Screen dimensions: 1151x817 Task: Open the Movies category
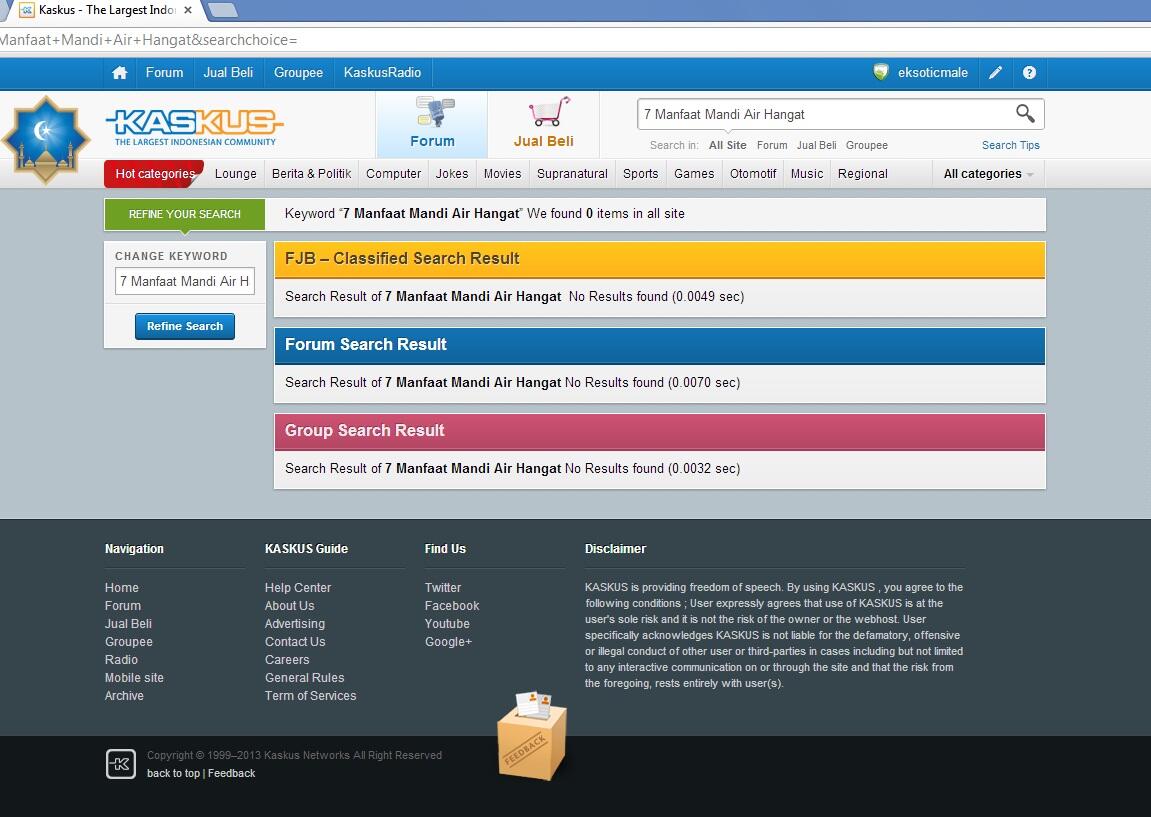click(502, 174)
